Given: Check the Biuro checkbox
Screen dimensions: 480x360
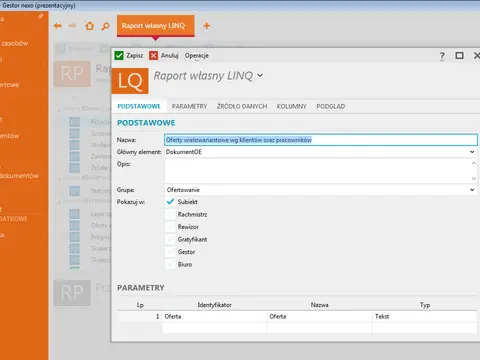Looking at the screenshot, I should (170, 264).
